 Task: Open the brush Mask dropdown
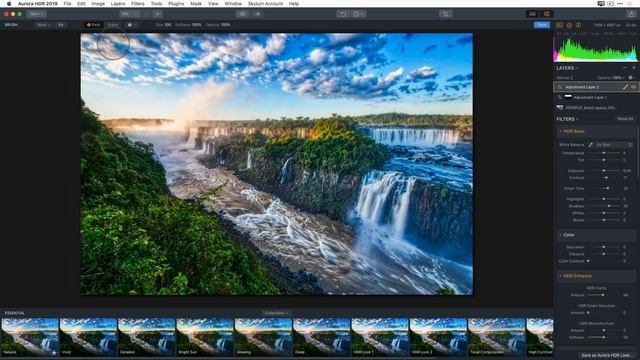coord(43,25)
